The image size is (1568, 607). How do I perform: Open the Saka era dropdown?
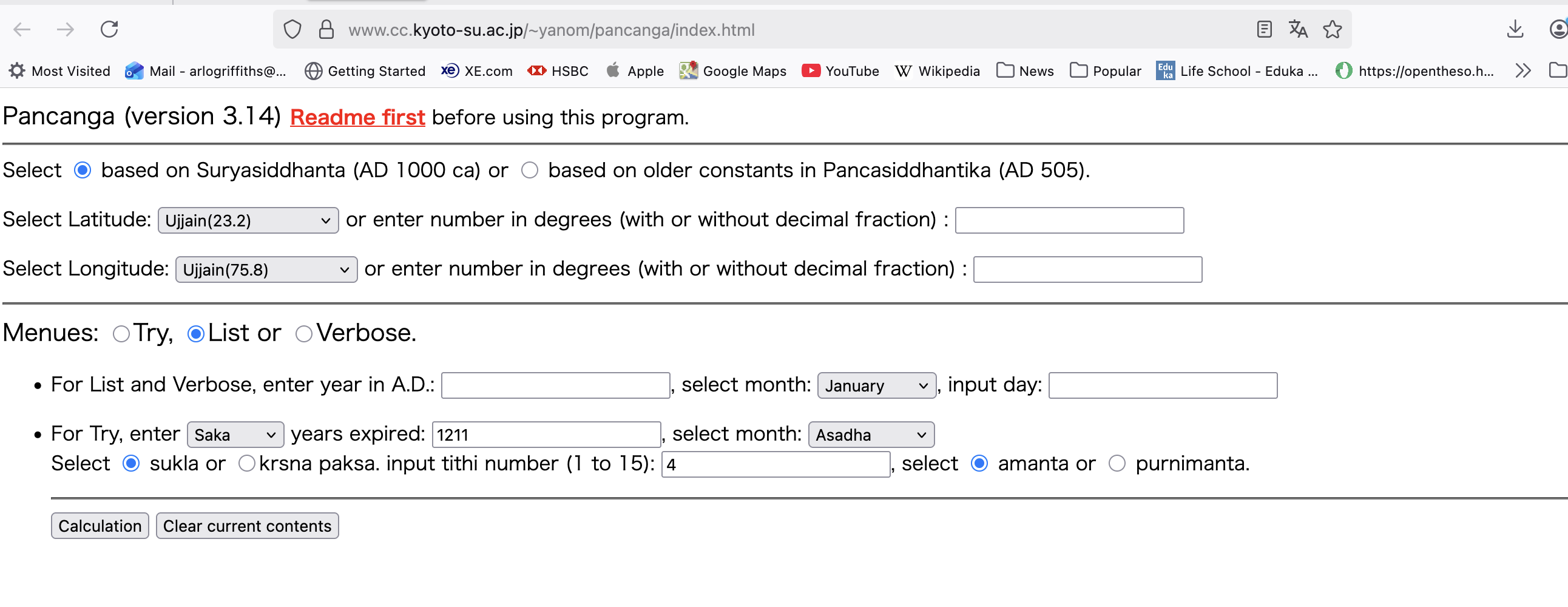coord(235,435)
